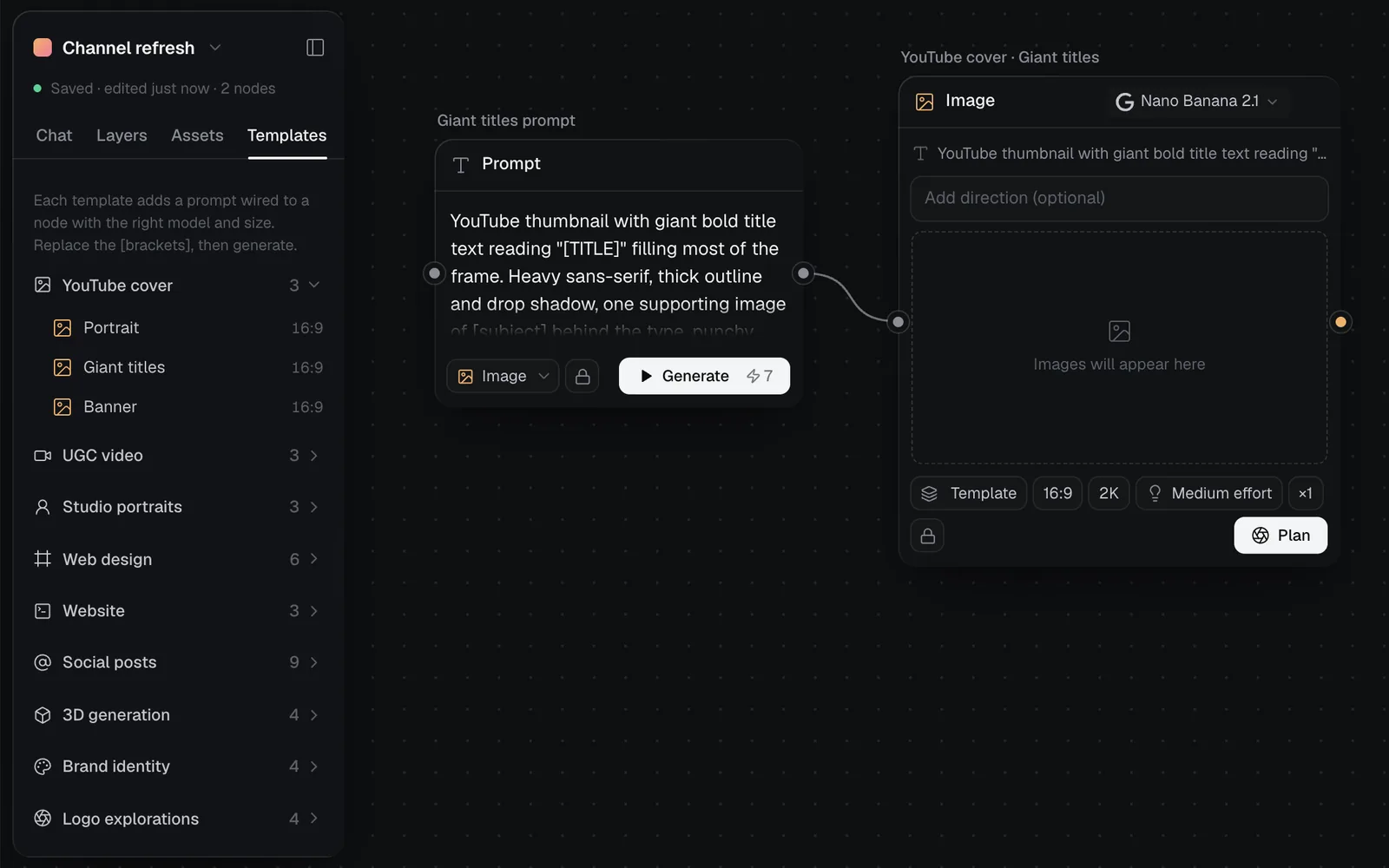Click the Image node input port
Screen dimensions: 1389x868
[x=899, y=322]
